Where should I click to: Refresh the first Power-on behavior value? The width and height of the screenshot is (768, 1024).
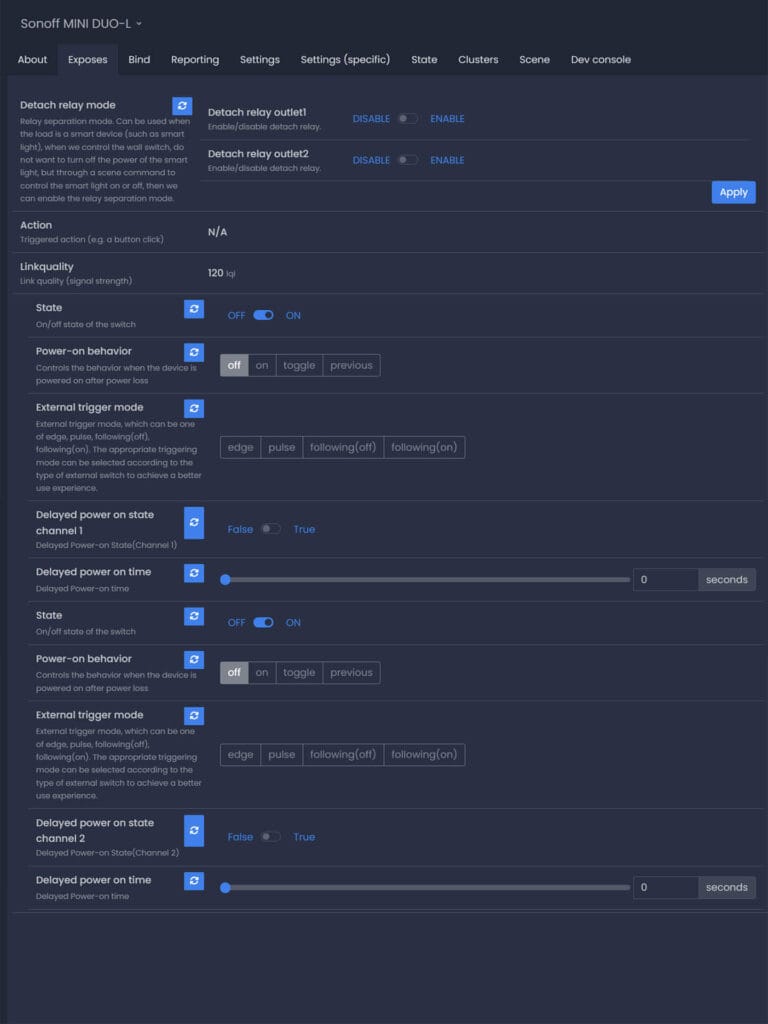(x=194, y=352)
